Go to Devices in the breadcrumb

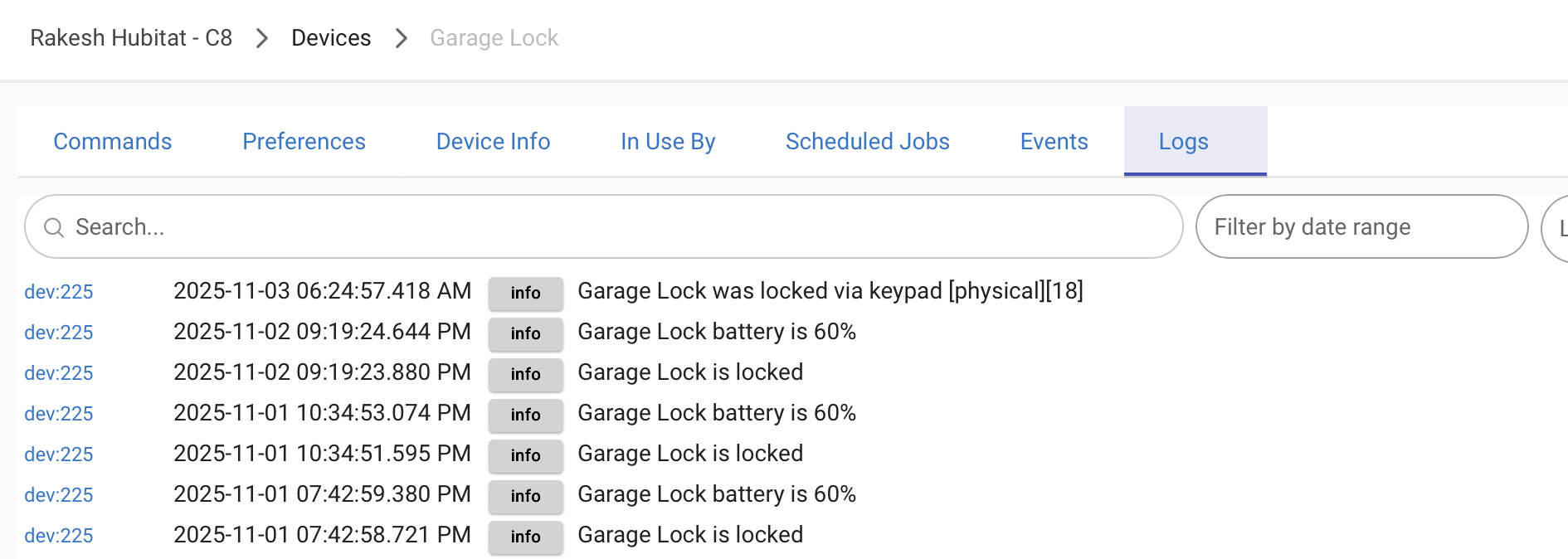click(x=331, y=38)
